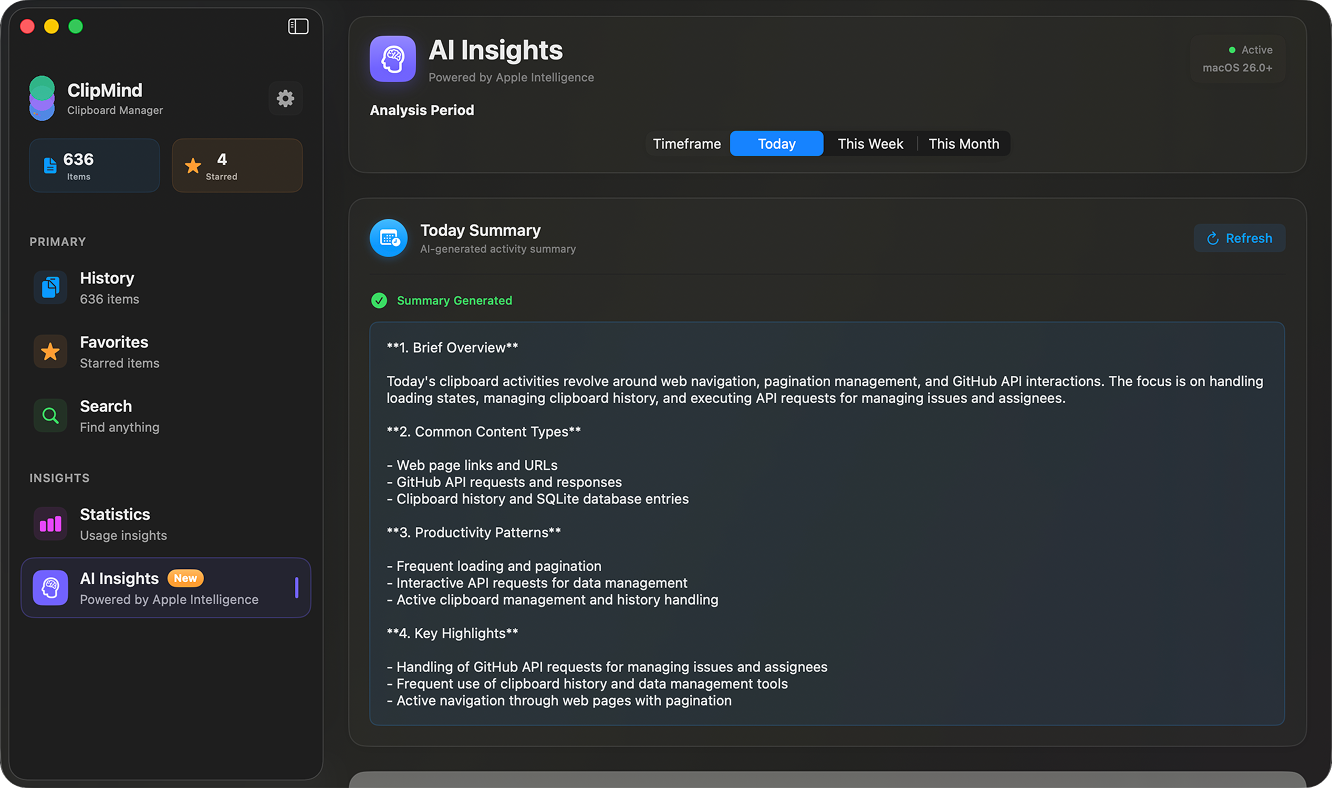
Task: Click the Refresh button on Today Summary
Action: pyautogui.click(x=1239, y=238)
